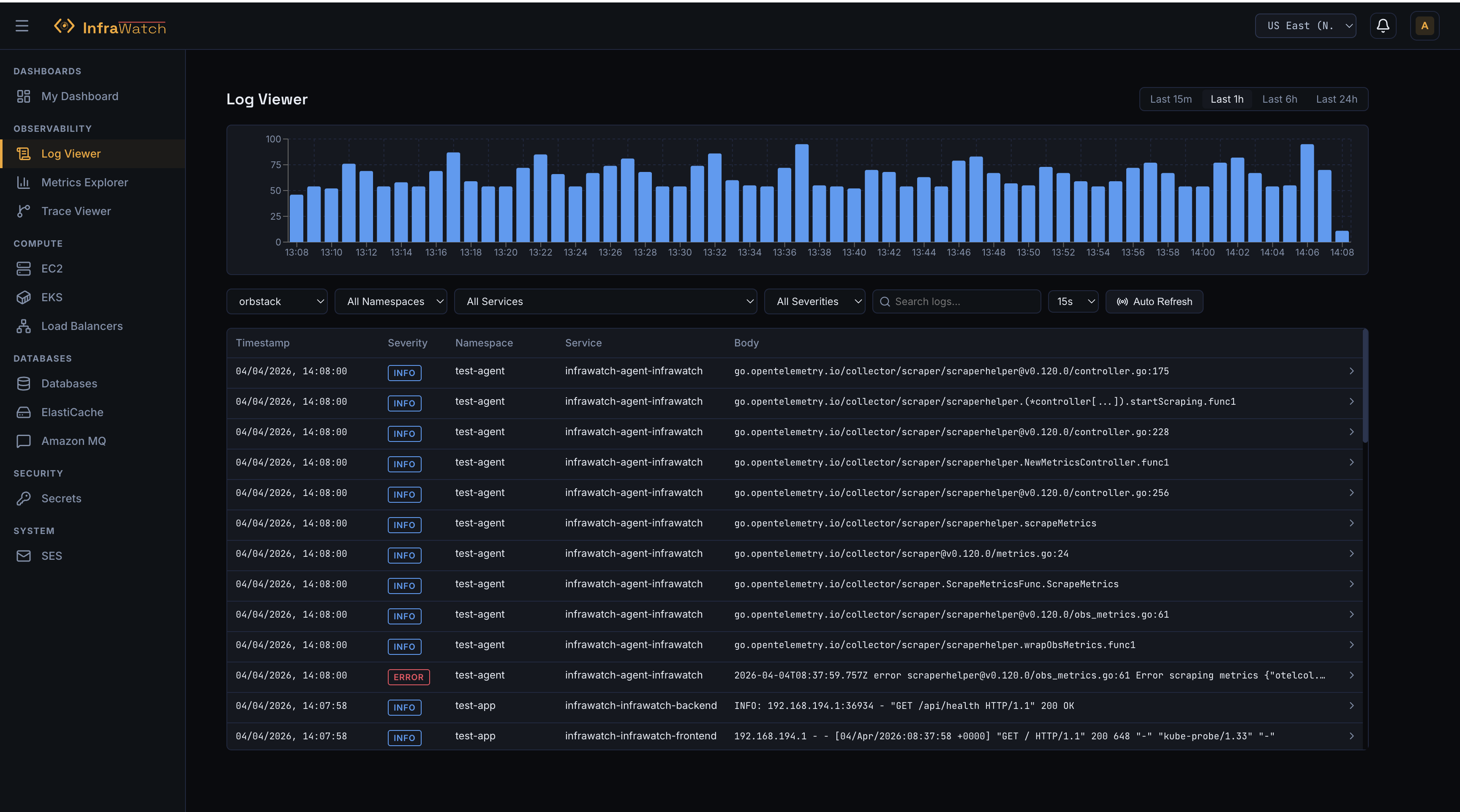The width and height of the screenshot is (1460, 812).
Task: Select the Metrics Explorer icon
Action: pos(23,182)
